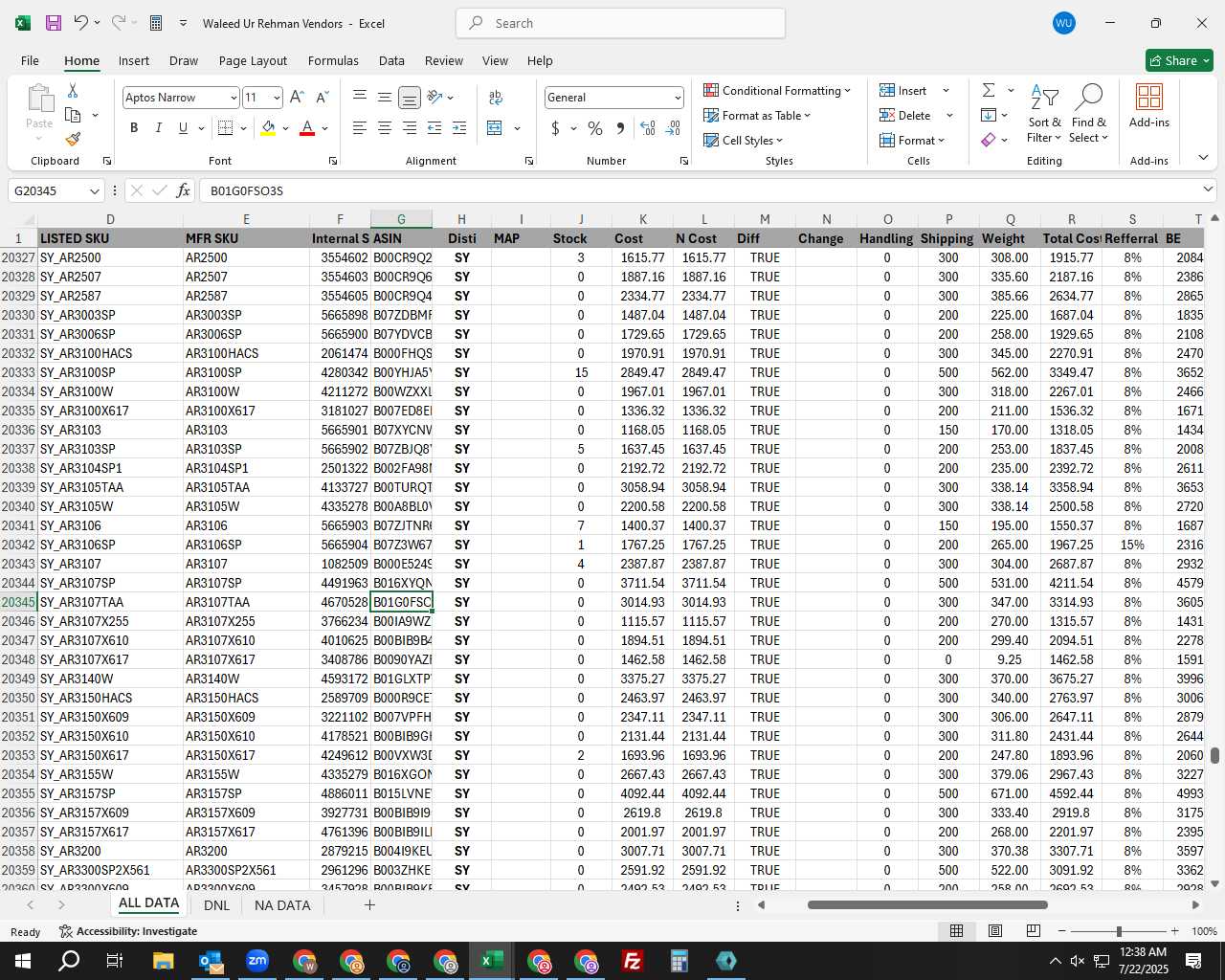This screenshot has width=1225, height=980.
Task: Decrease decimal places
Action: pos(673,128)
